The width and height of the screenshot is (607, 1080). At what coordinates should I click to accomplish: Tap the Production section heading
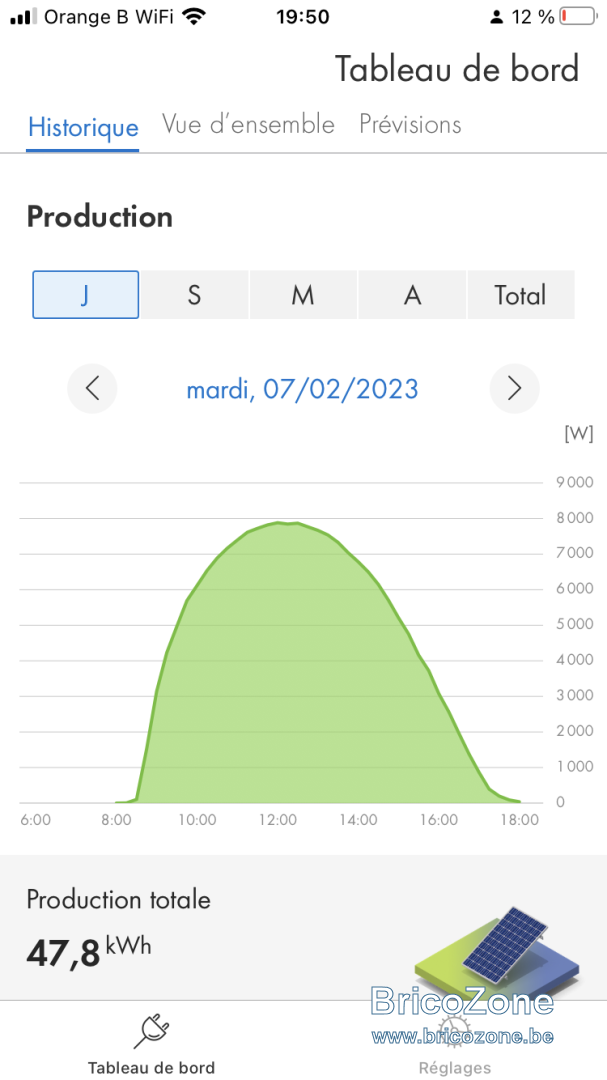pyautogui.click(x=100, y=218)
